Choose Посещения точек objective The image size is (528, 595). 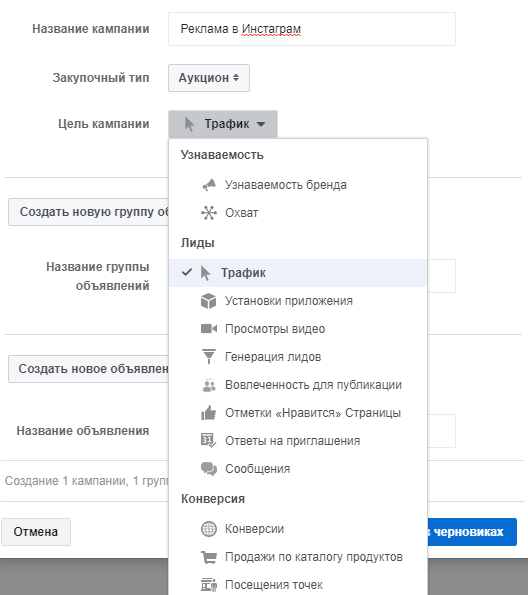[298, 585]
